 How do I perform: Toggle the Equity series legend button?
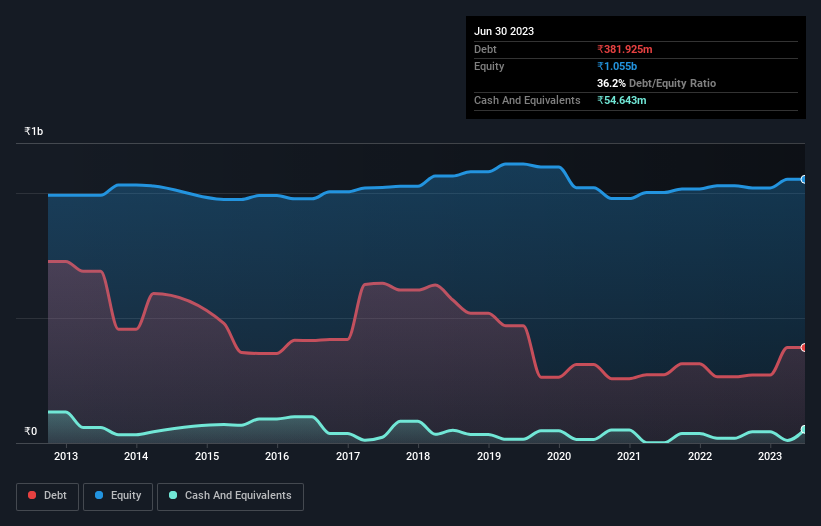[x=118, y=496]
